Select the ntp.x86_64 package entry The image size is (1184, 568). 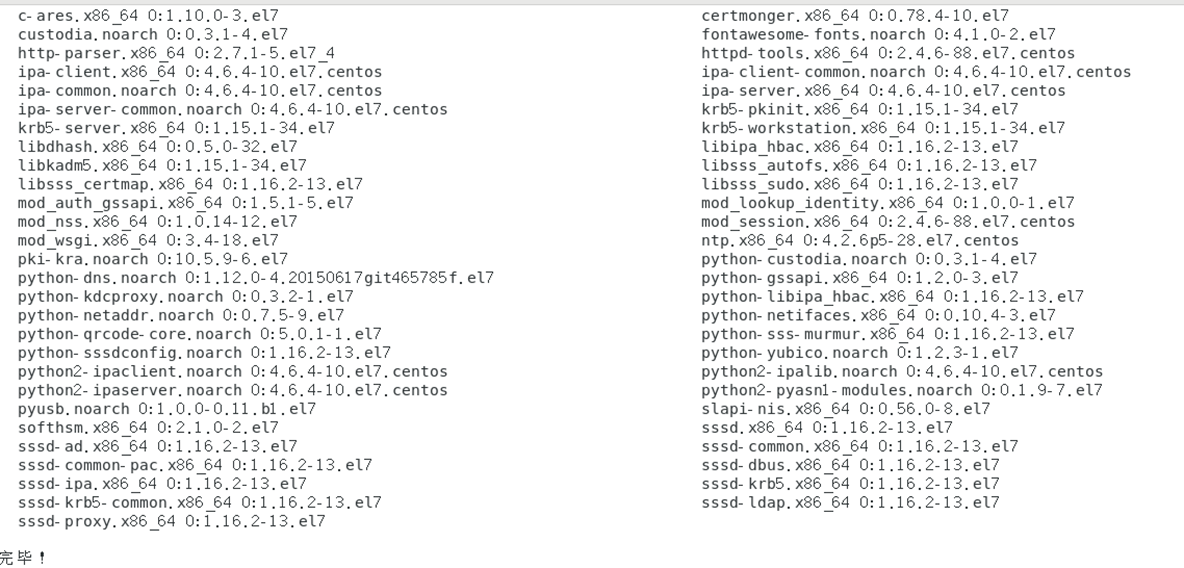point(859,241)
